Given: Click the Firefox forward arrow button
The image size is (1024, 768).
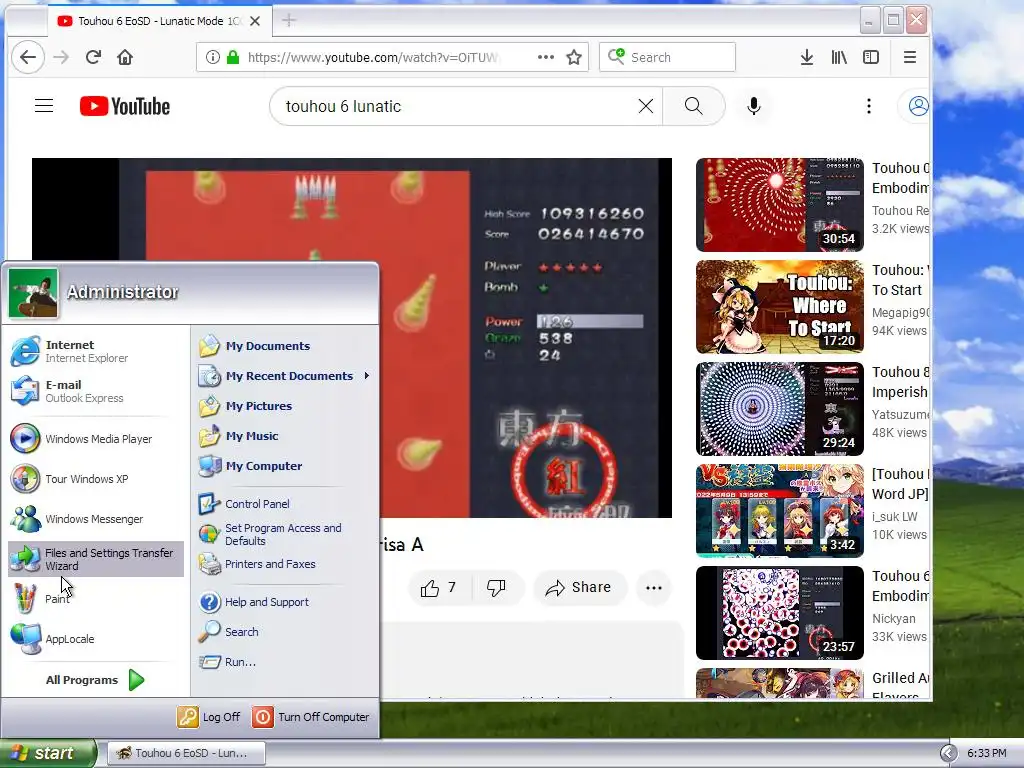Looking at the screenshot, I should click(61, 57).
